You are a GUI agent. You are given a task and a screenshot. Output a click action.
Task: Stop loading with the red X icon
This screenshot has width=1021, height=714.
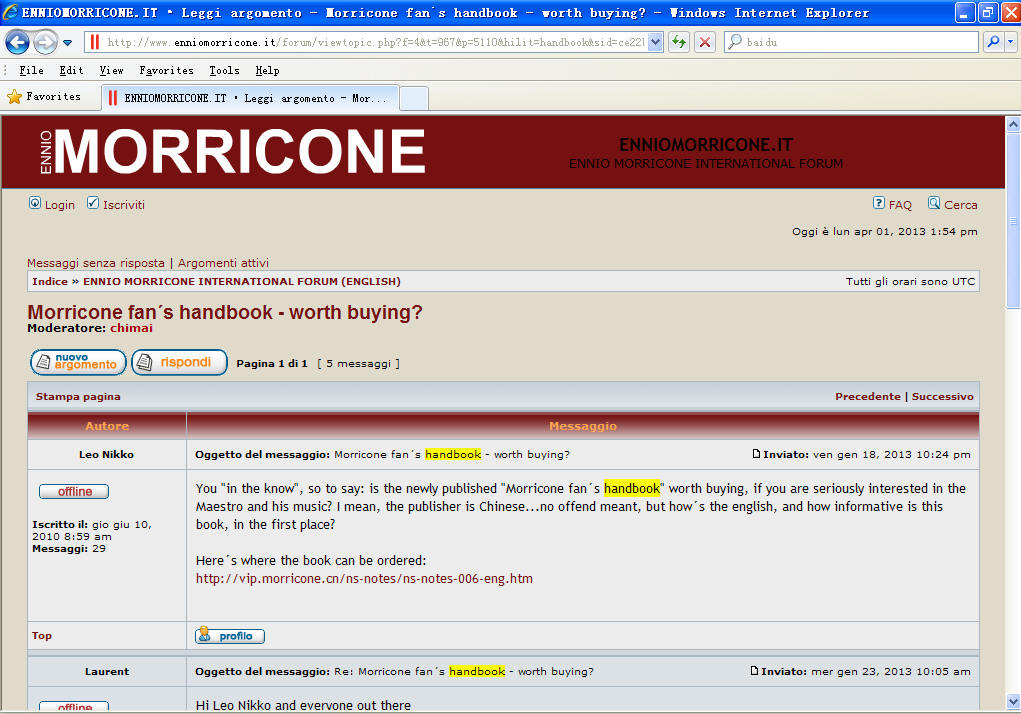point(705,42)
